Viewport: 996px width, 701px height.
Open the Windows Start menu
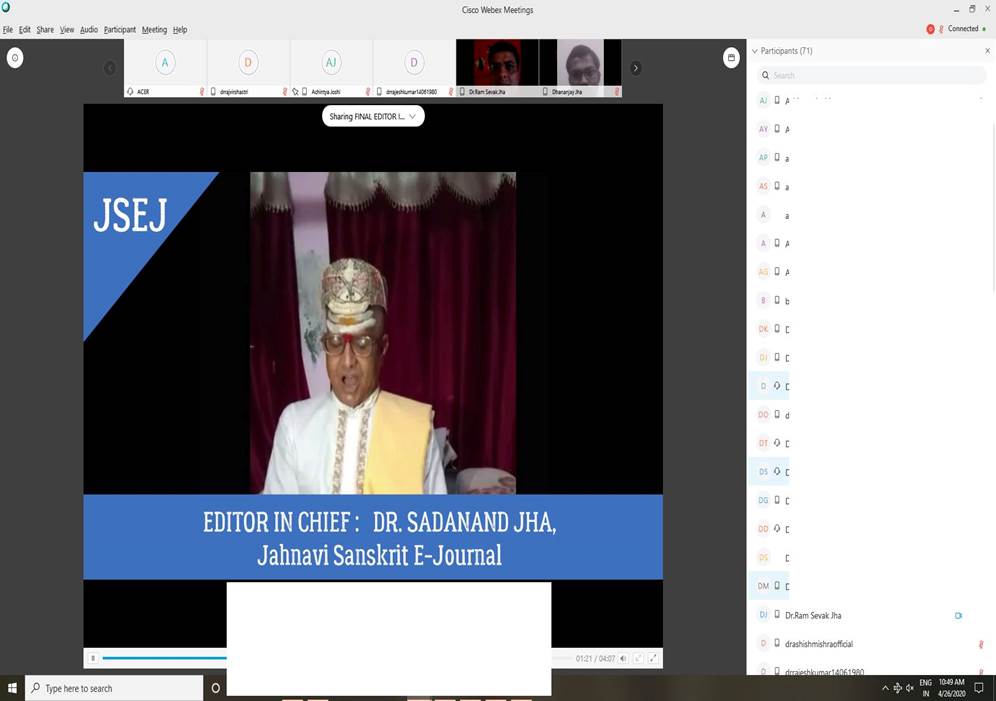12,688
